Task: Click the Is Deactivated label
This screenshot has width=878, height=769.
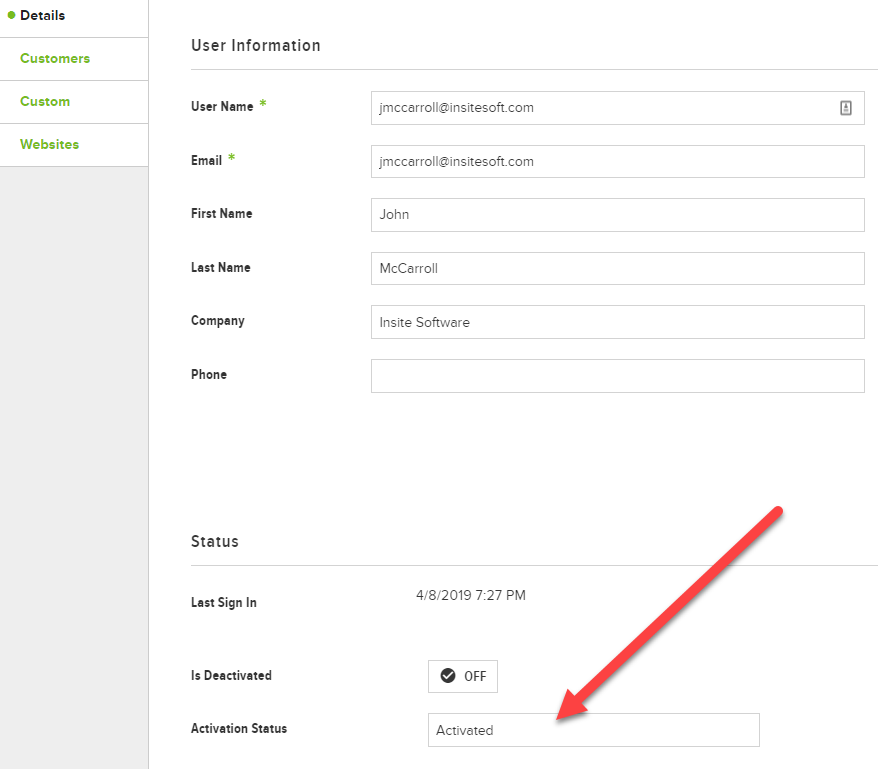Action: coord(231,675)
